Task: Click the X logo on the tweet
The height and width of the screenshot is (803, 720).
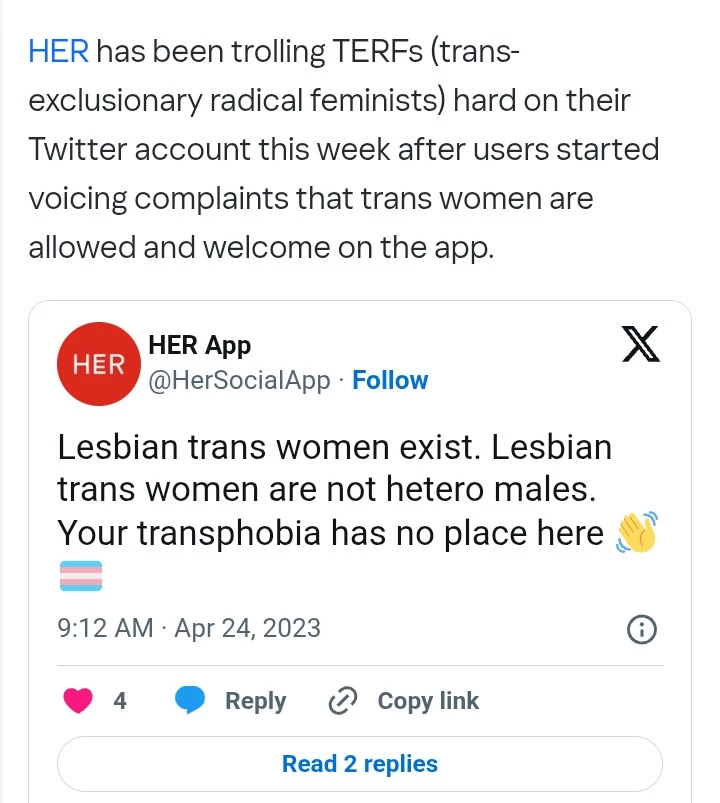Action: coord(640,346)
